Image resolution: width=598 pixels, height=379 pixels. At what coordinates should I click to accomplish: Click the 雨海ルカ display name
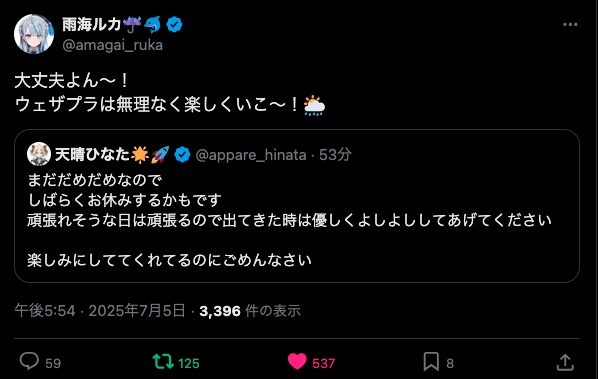[92, 24]
